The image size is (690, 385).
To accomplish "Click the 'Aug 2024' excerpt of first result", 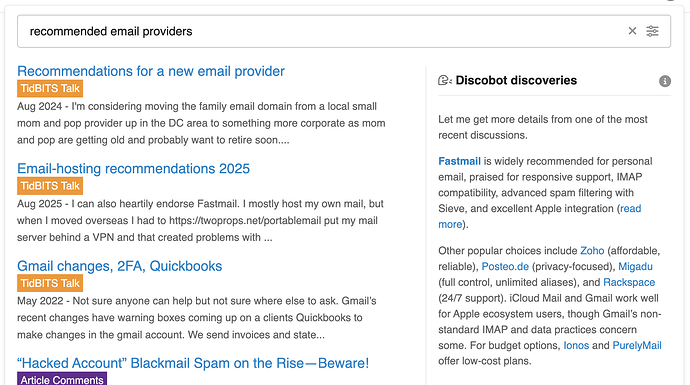I will (x=201, y=123).
